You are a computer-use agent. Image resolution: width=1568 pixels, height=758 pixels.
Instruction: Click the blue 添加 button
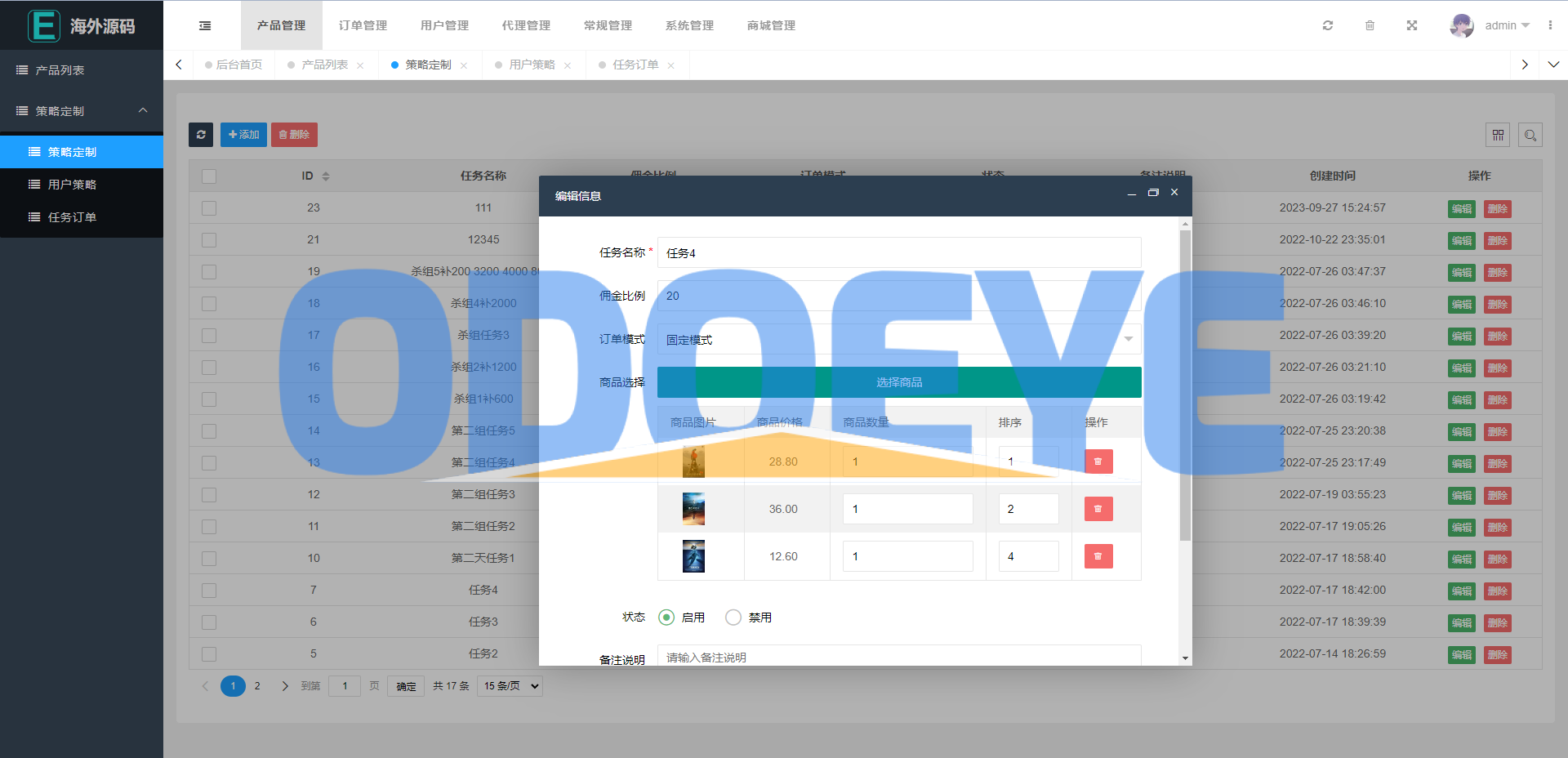coord(243,135)
